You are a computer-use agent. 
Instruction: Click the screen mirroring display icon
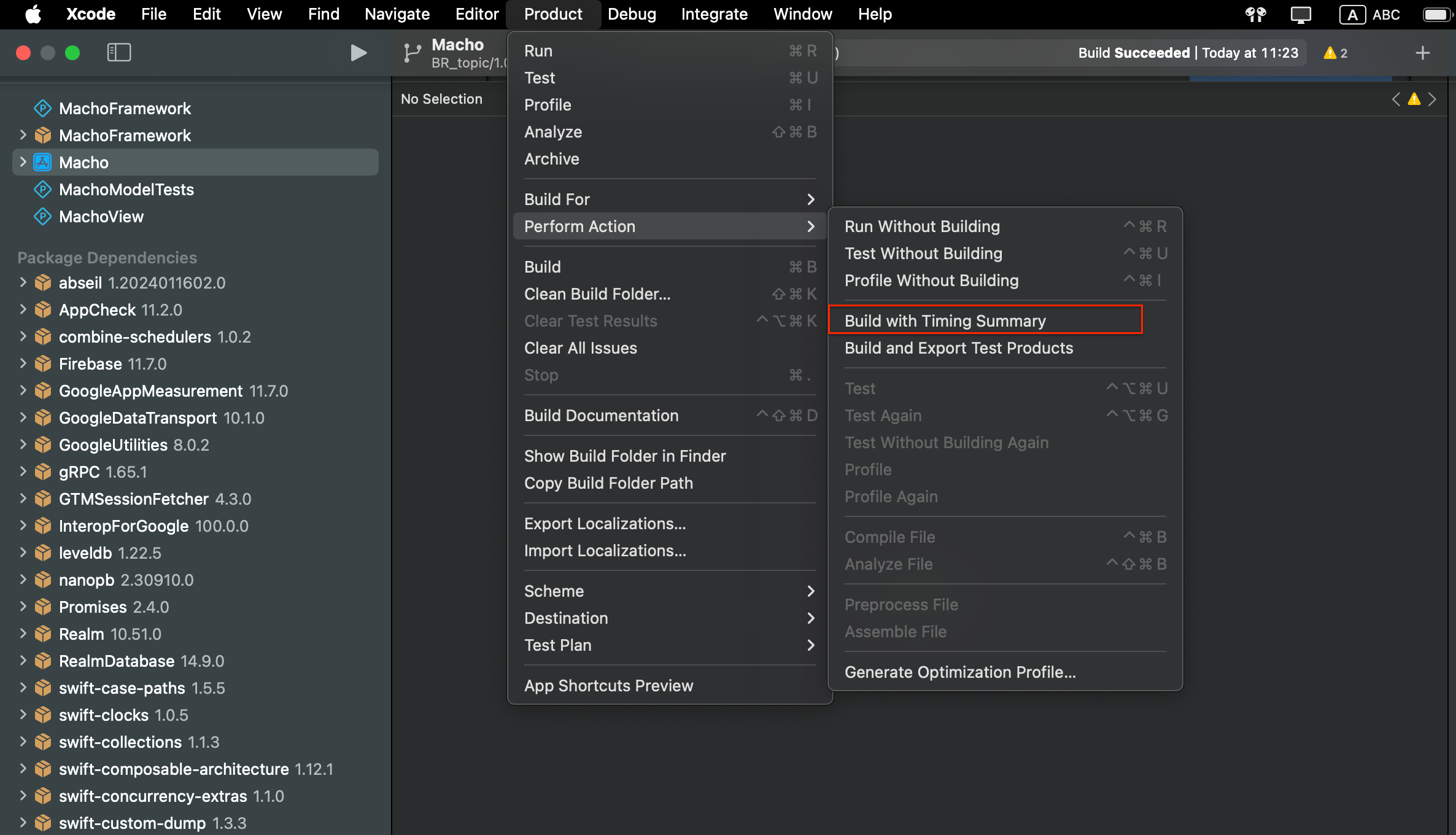[1300, 14]
